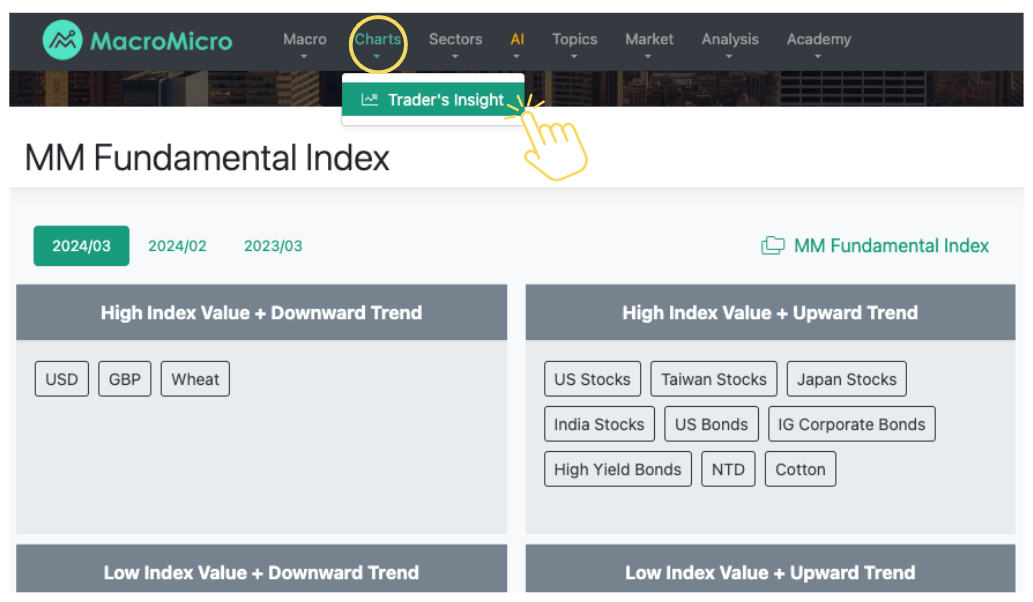Click Low Index Value + Downward Trend header
The image size is (1033, 602).
point(262,569)
